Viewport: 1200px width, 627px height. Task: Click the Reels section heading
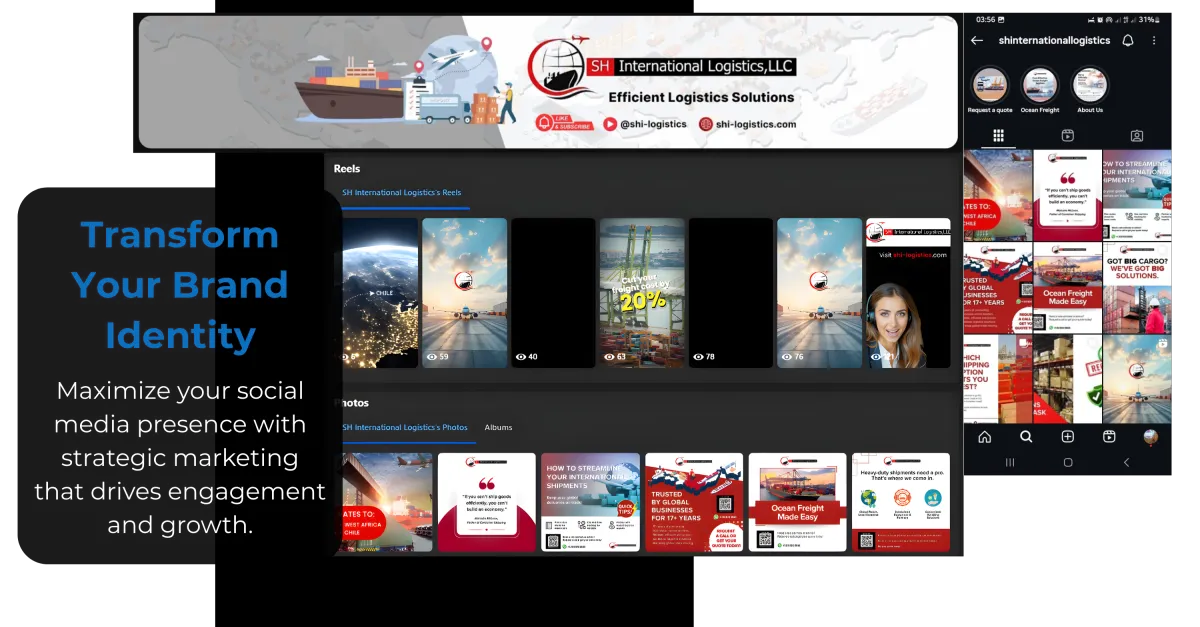(x=347, y=169)
